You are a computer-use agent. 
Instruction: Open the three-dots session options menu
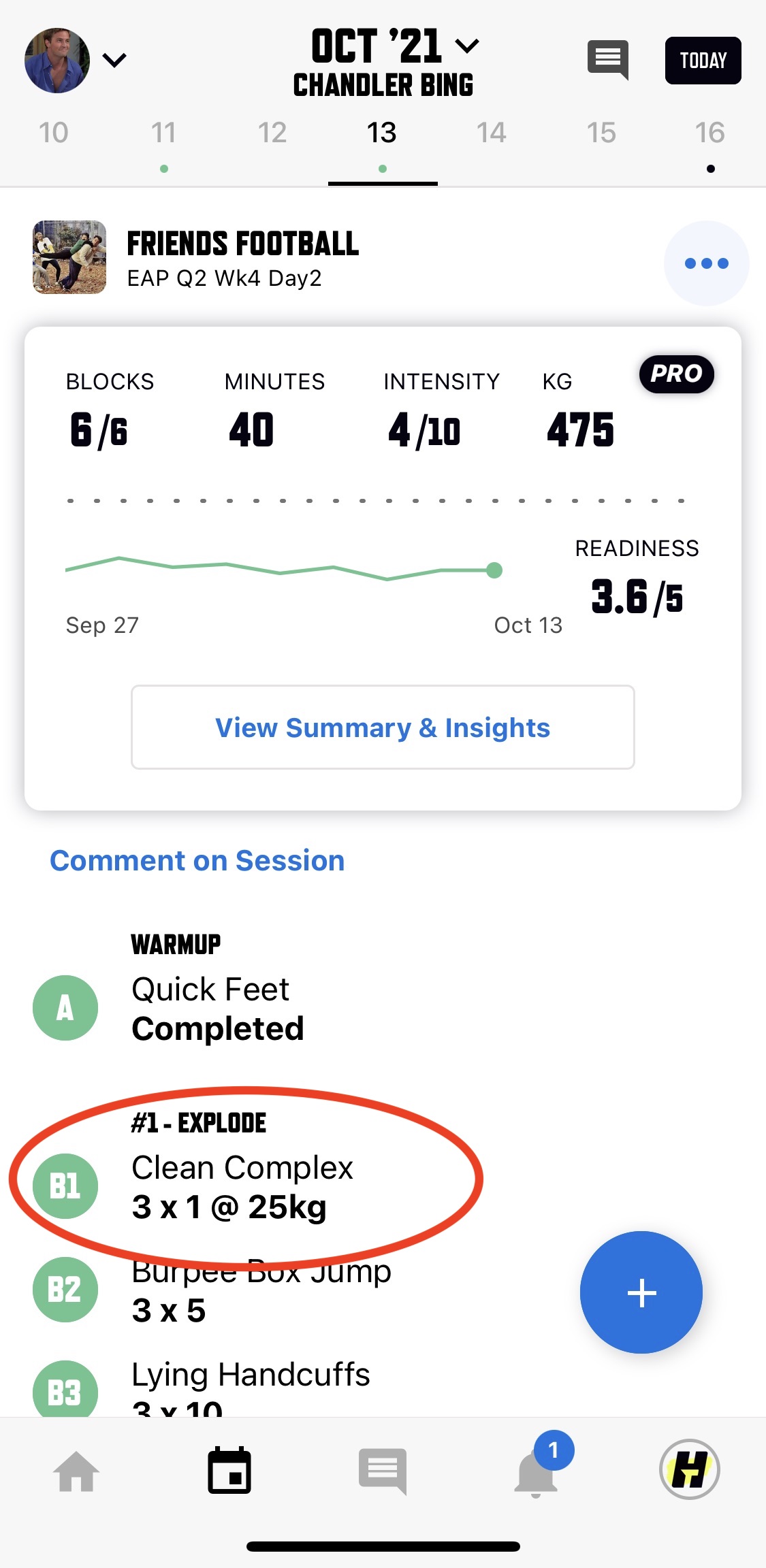click(707, 263)
